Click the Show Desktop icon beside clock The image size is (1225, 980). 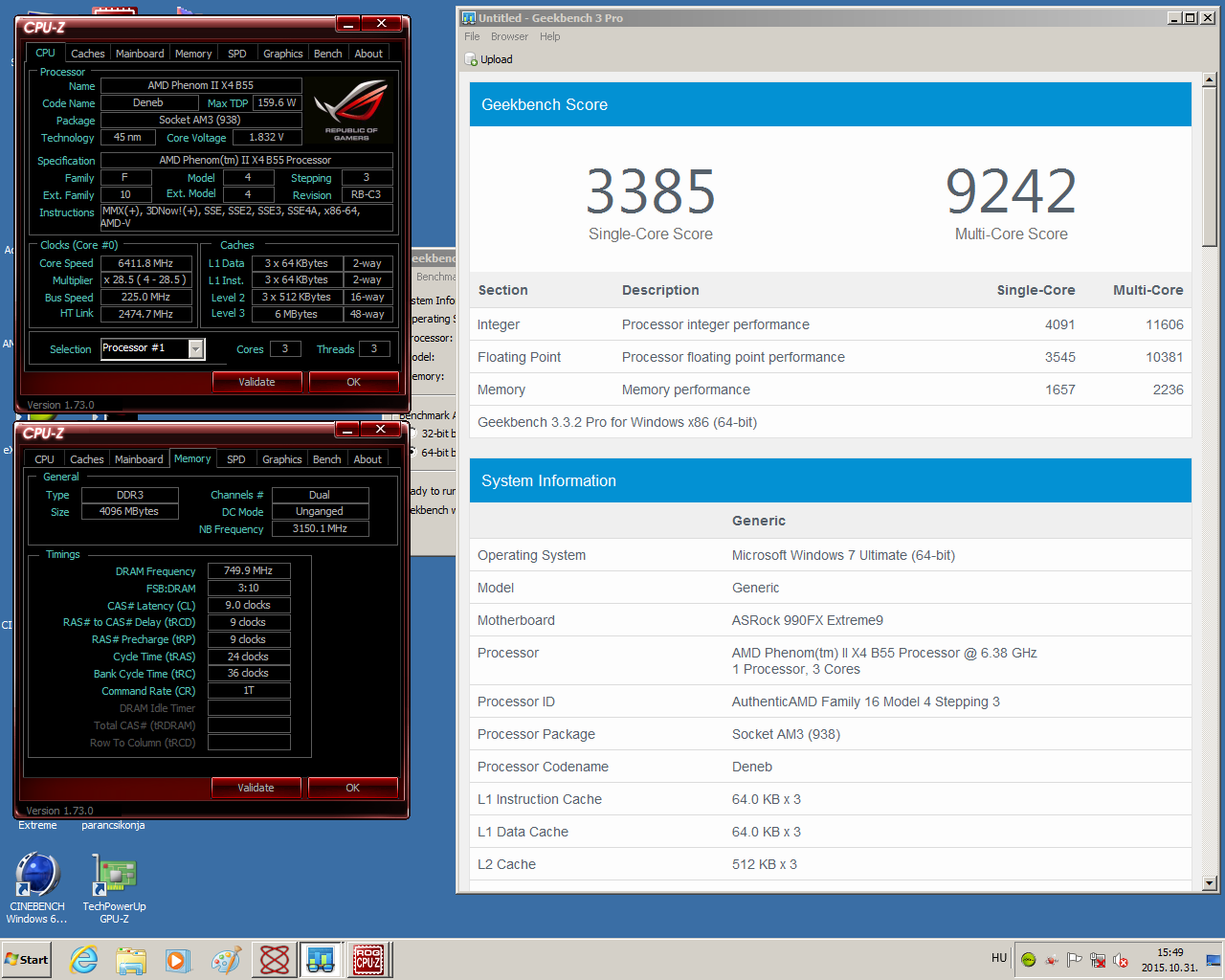[x=1214, y=960]
